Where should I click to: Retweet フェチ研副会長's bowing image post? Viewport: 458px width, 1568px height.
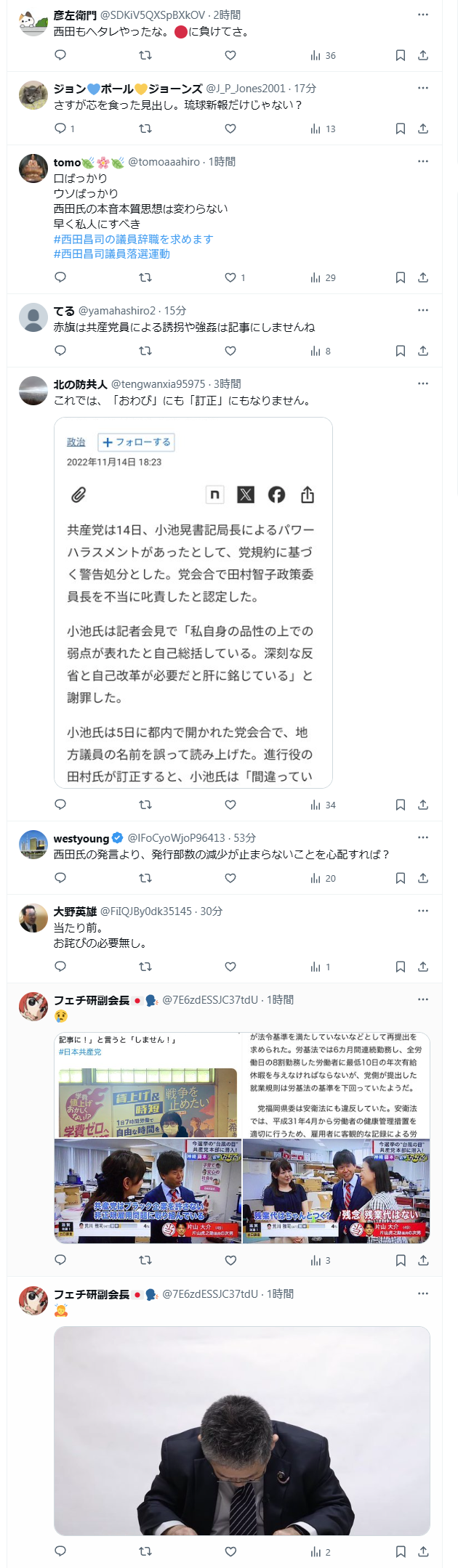pyautogui.click(x=145, y=1551)
